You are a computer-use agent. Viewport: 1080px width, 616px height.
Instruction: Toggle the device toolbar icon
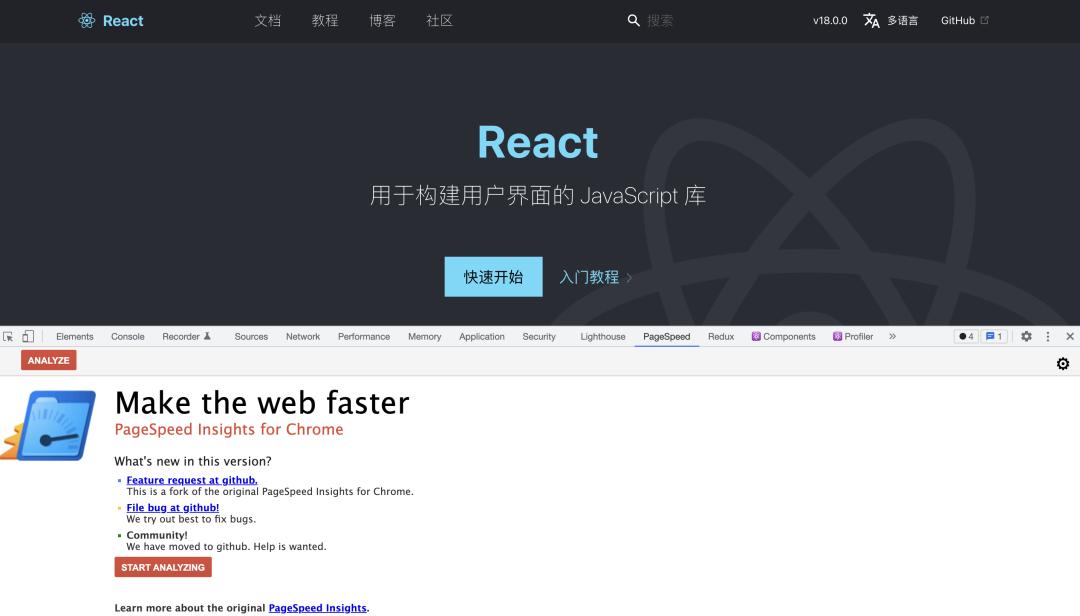click(x=28, y=337)
